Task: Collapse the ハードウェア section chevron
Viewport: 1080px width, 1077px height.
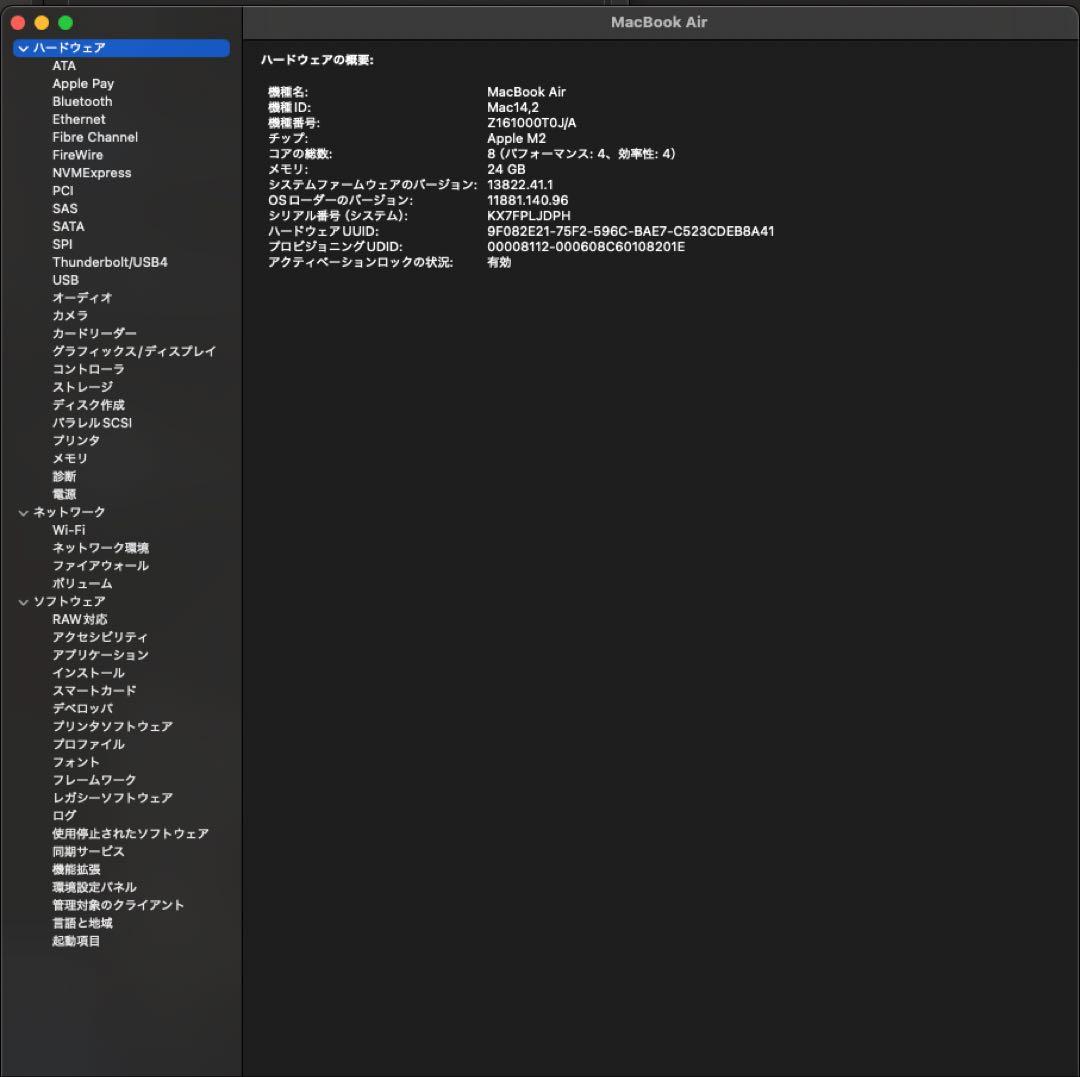Action: click(23, 48)
